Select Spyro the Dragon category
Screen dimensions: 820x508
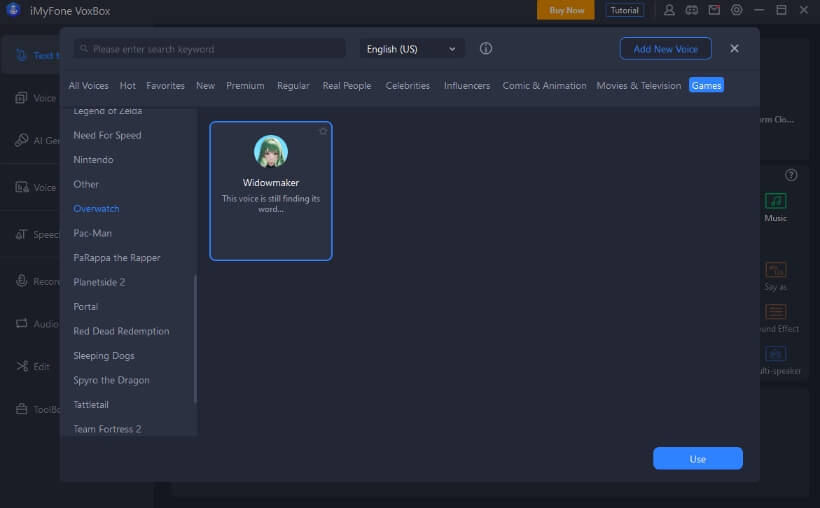click(111, 380)
